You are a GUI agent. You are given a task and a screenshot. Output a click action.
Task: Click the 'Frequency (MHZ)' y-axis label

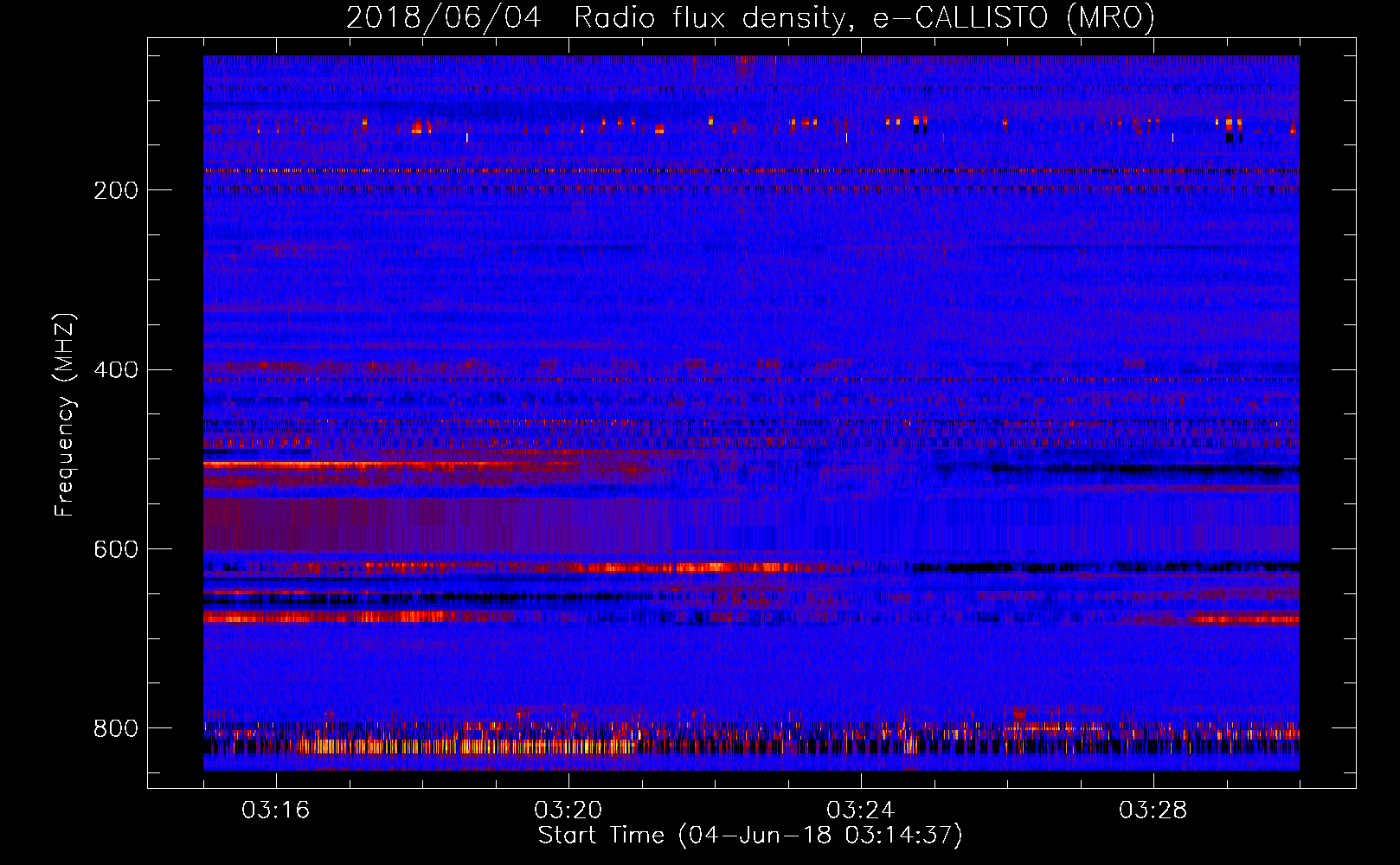(x=65, y=414)
